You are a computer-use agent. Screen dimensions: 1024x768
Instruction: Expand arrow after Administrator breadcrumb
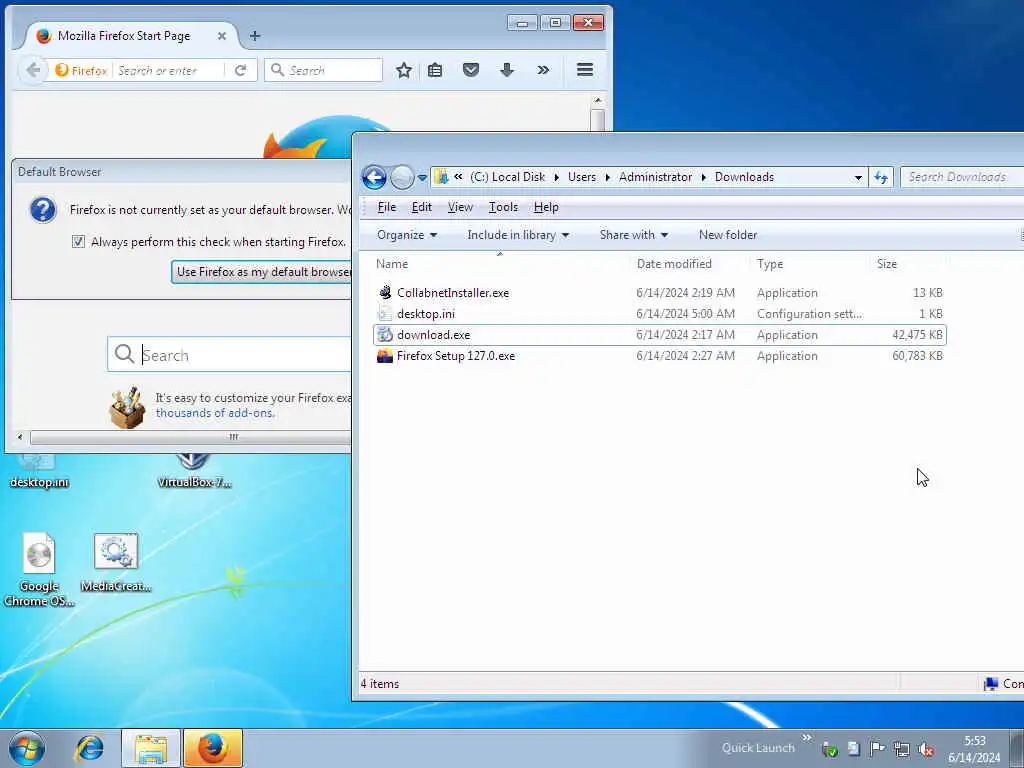pos(703,177)
